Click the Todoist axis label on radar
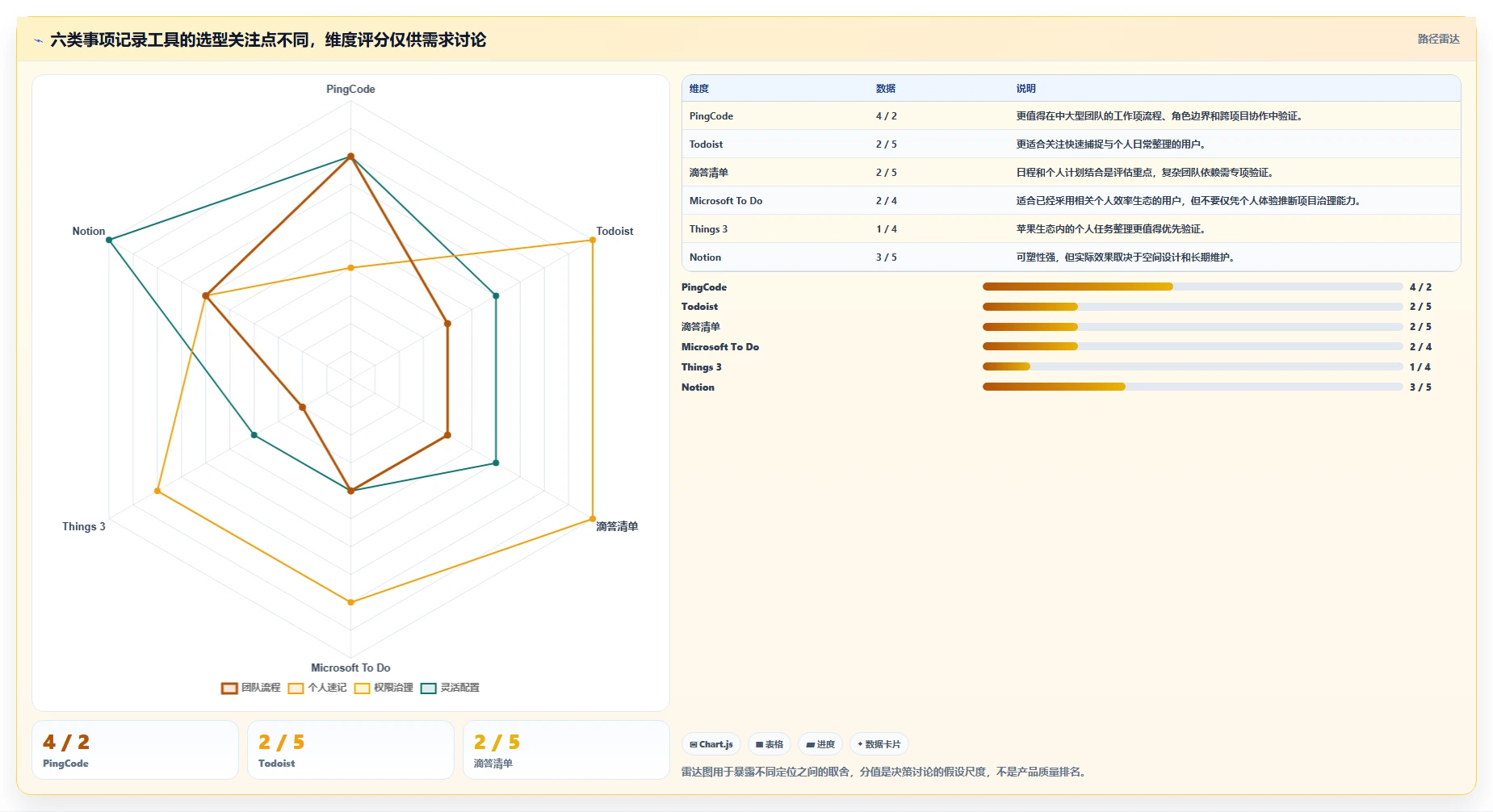Screen dimensions: 1493x812 [x=614, y=232]
